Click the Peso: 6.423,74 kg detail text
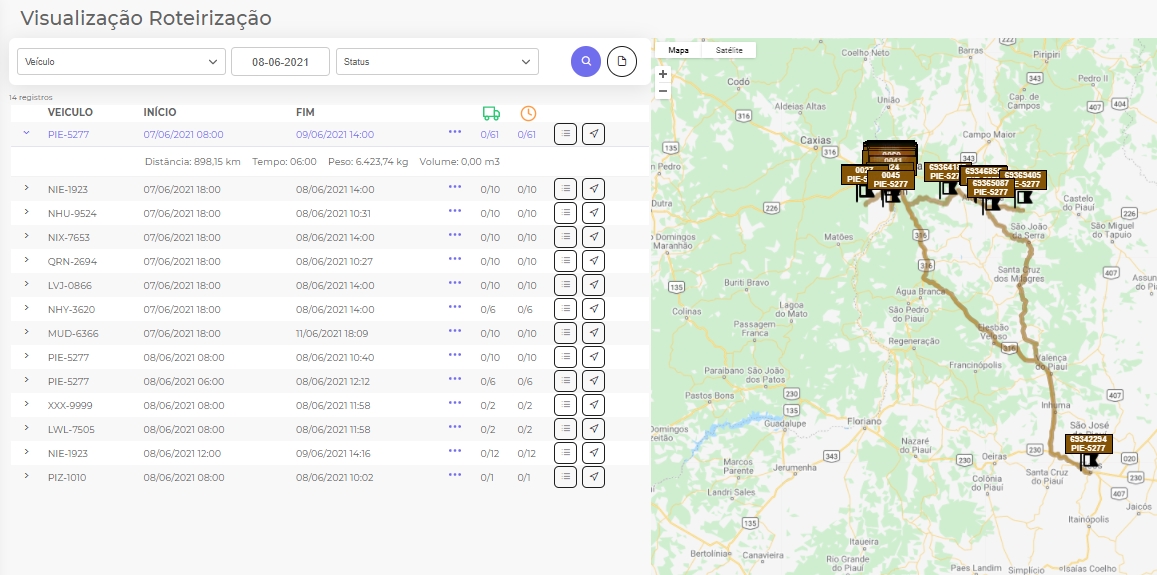1157x575 pixels. click(x=366, y=162)
